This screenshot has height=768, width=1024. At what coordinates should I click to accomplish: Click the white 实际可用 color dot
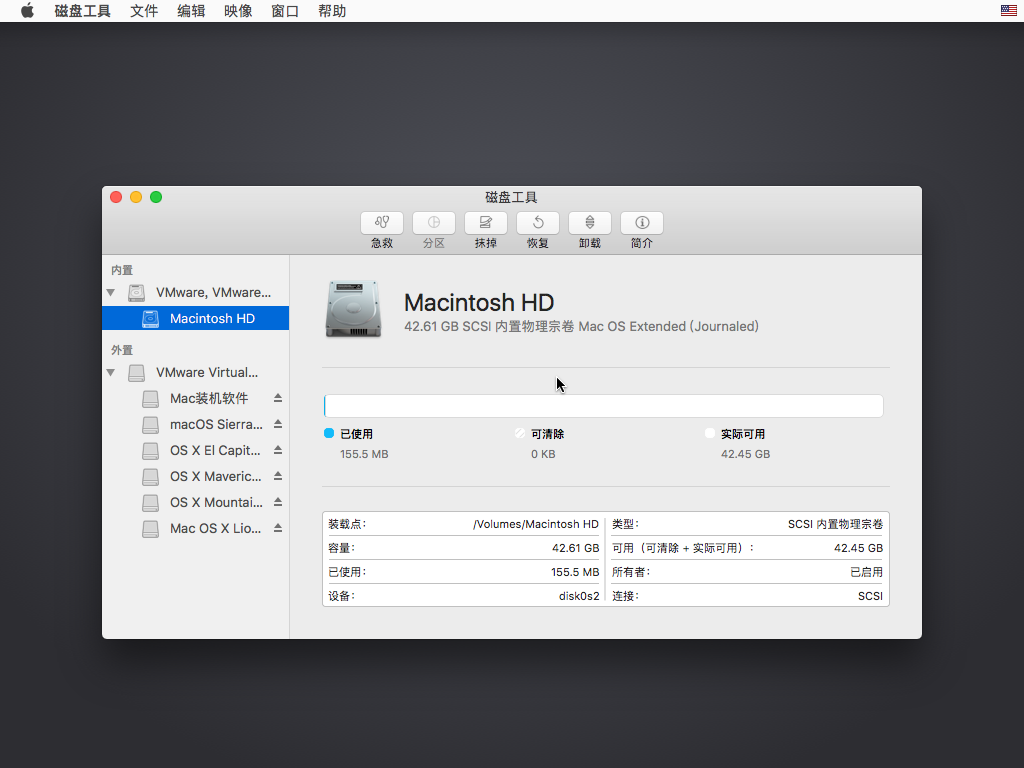point(710,433)
